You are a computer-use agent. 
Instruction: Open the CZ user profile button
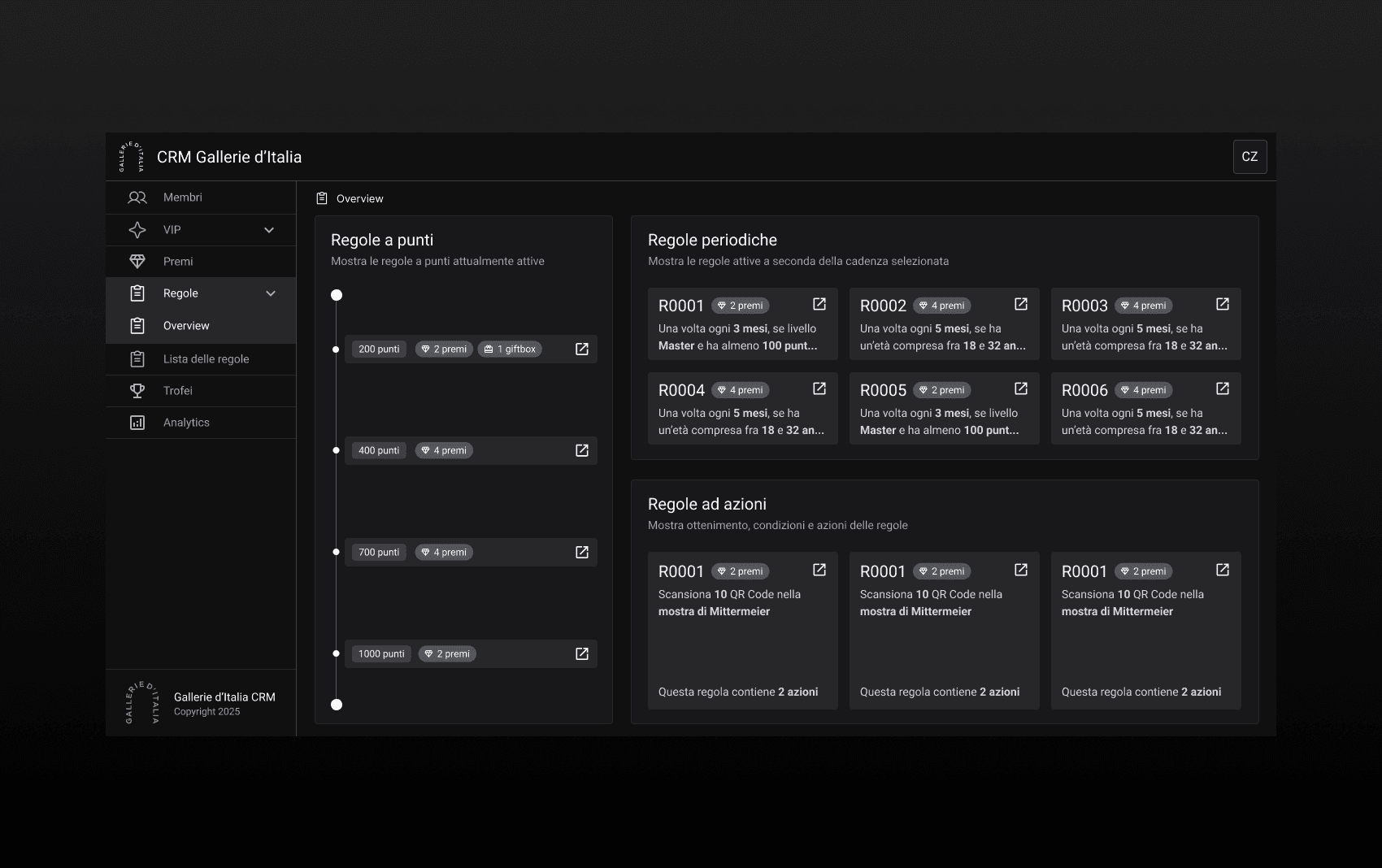coord(1249,157)
